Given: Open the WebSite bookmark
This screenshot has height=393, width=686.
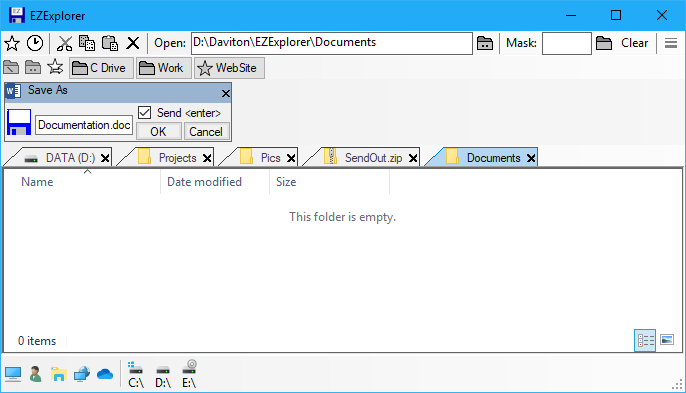Looking at the screenshot, I should 229,68.
